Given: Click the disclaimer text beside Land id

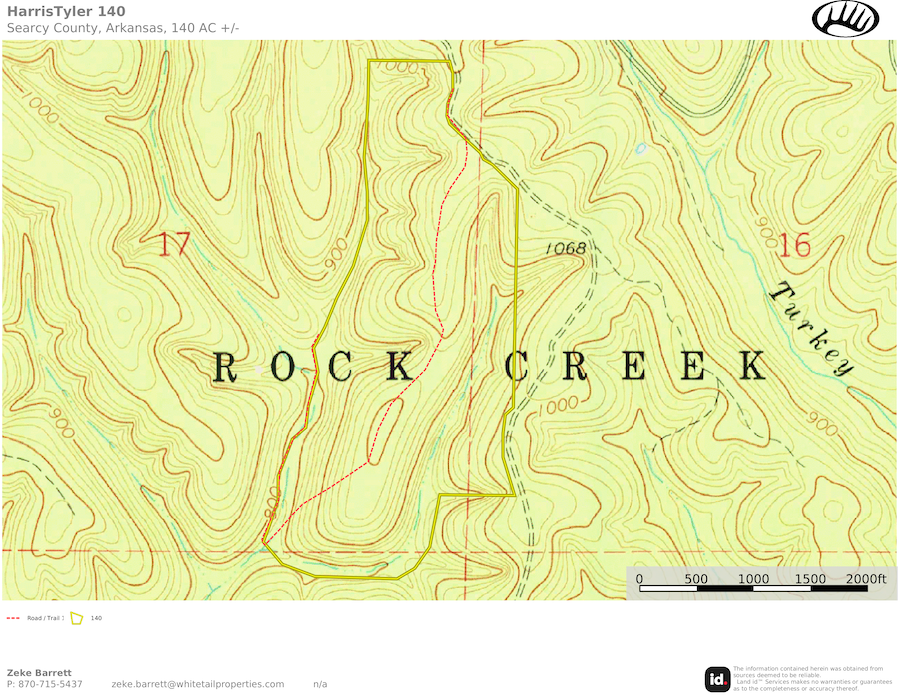Looking at the screenshot, I should [811, 678].
